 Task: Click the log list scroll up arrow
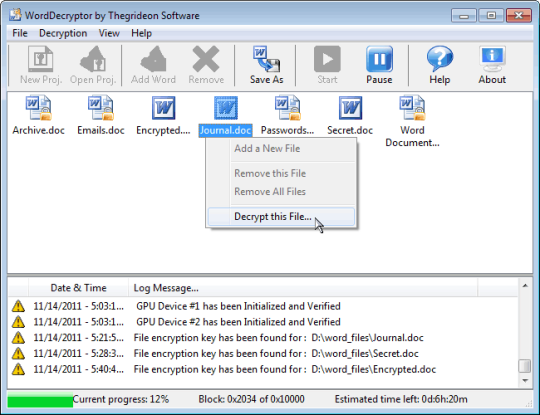[525, 286]
